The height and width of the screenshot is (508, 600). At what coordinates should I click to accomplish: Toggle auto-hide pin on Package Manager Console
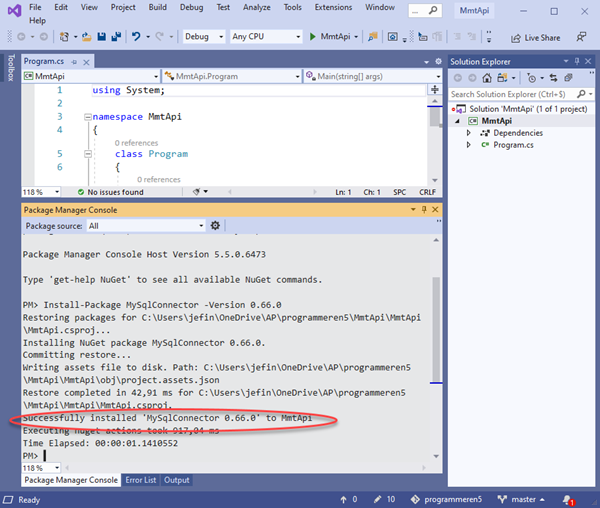[424, 209]
